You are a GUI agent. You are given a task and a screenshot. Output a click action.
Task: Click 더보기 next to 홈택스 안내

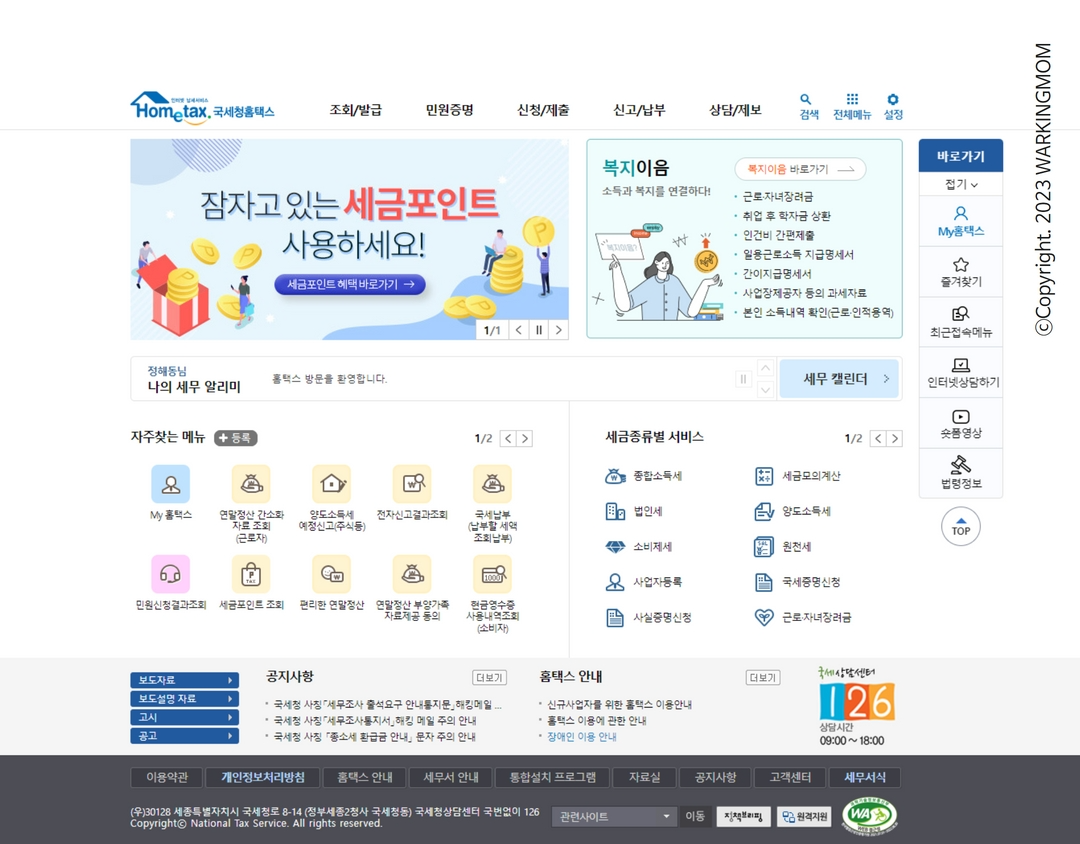[x=763, y=678]
